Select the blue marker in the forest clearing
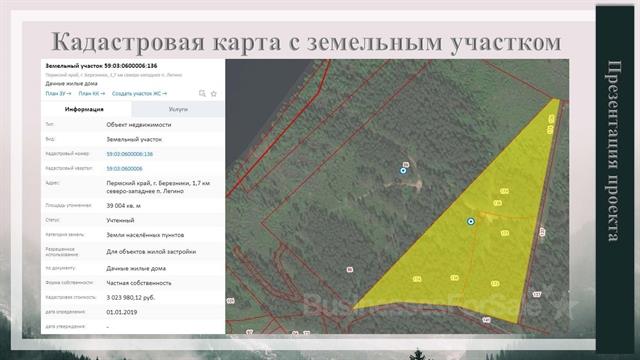The height and width of the screenshot is (360, 640). (403, 171)
